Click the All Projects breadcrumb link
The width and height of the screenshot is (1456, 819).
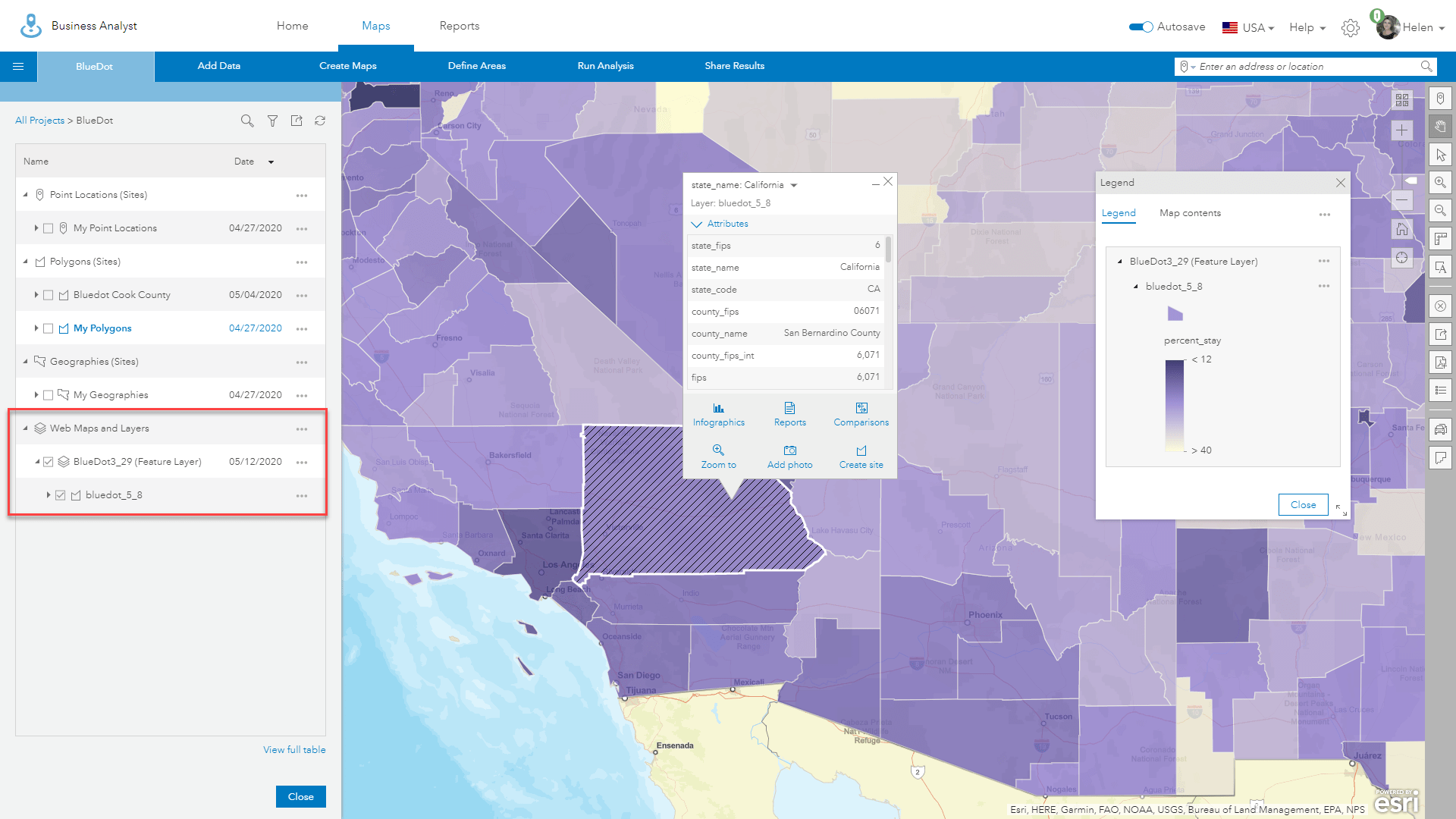[x=39, y=121]
